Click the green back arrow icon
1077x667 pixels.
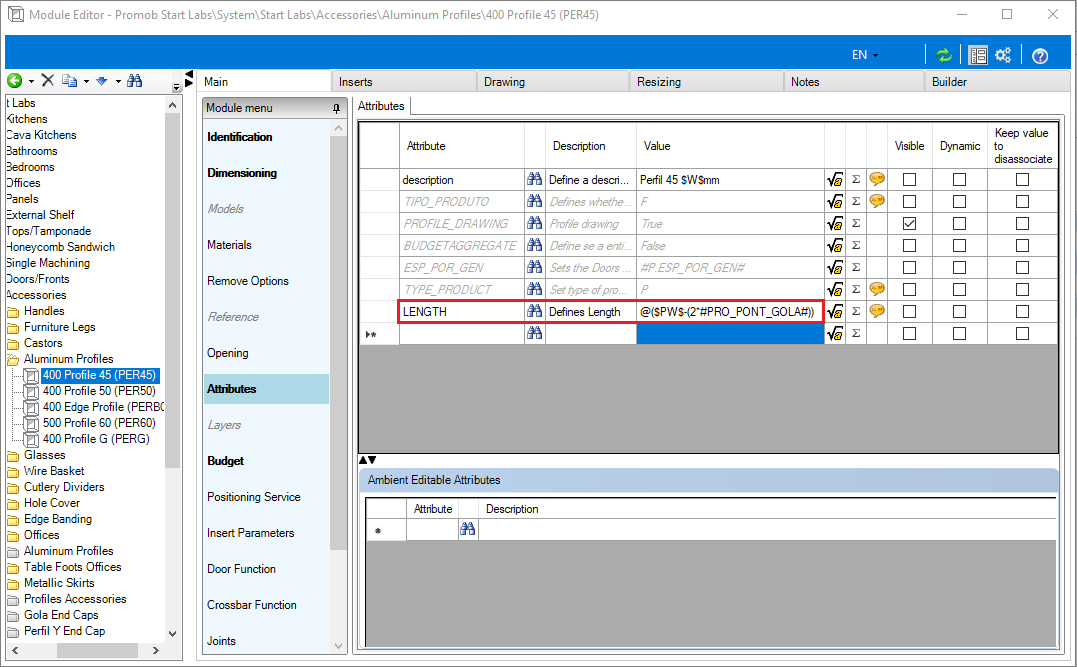point(14,81)
